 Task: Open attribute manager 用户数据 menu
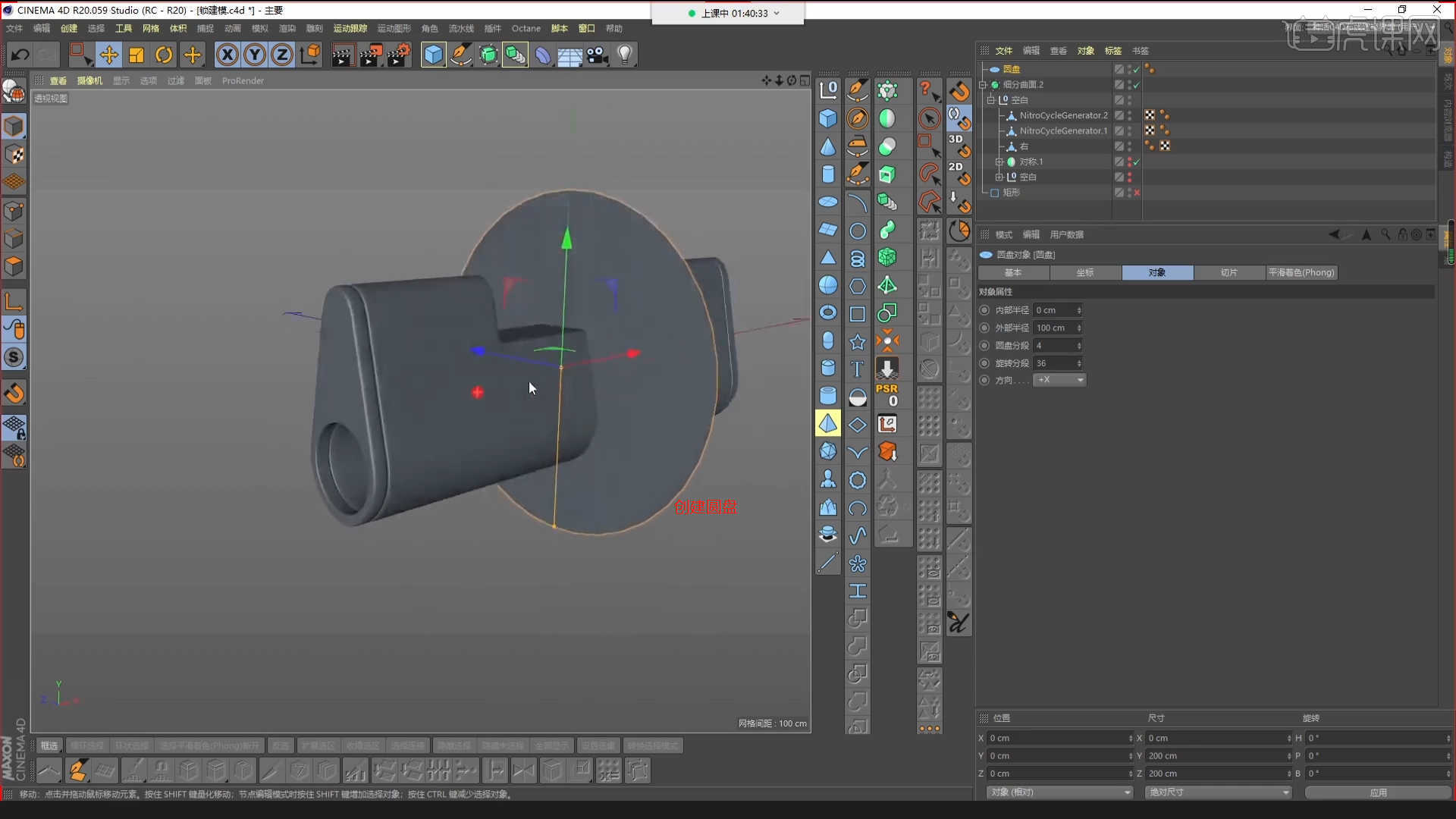[x=1066, y=235]
